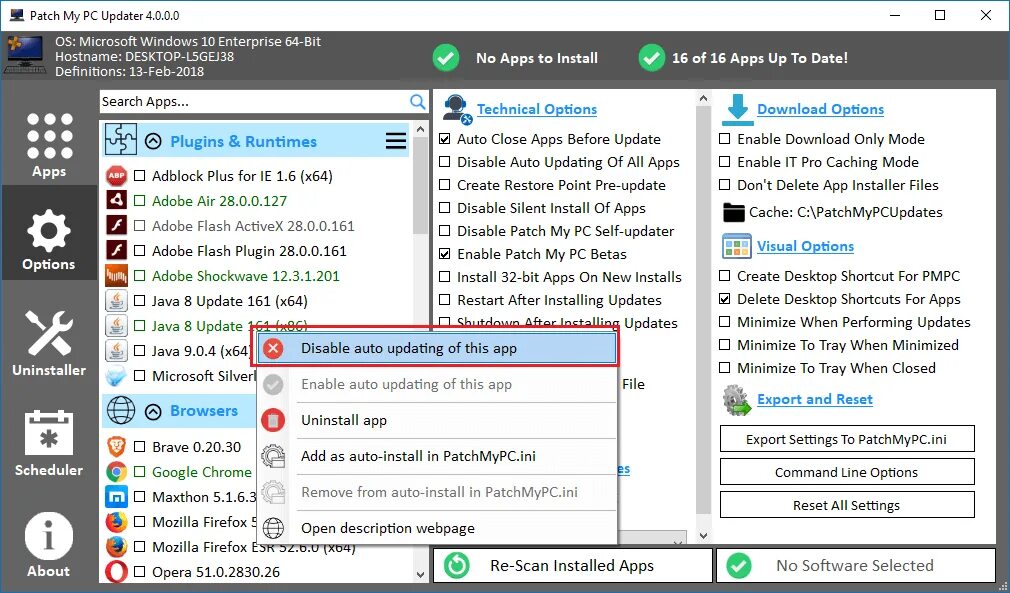This screenshot has height=593, width=1010.
Task: Check Disable Silent Install Of Apps
Action: pyautogui.click(x=444, y=208)
